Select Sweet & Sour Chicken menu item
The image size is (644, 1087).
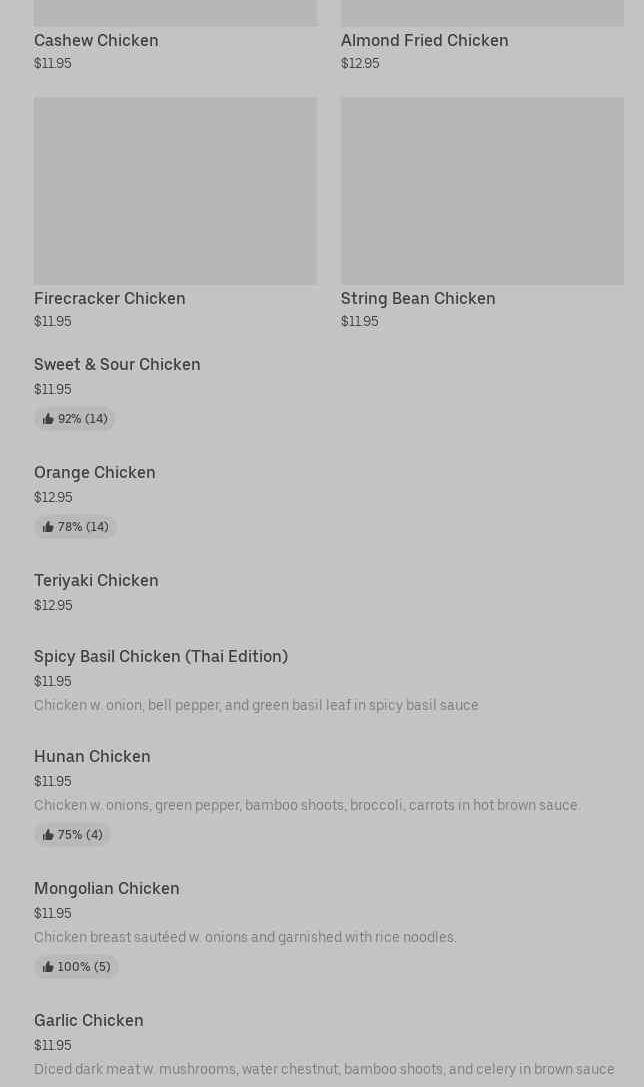117,364
